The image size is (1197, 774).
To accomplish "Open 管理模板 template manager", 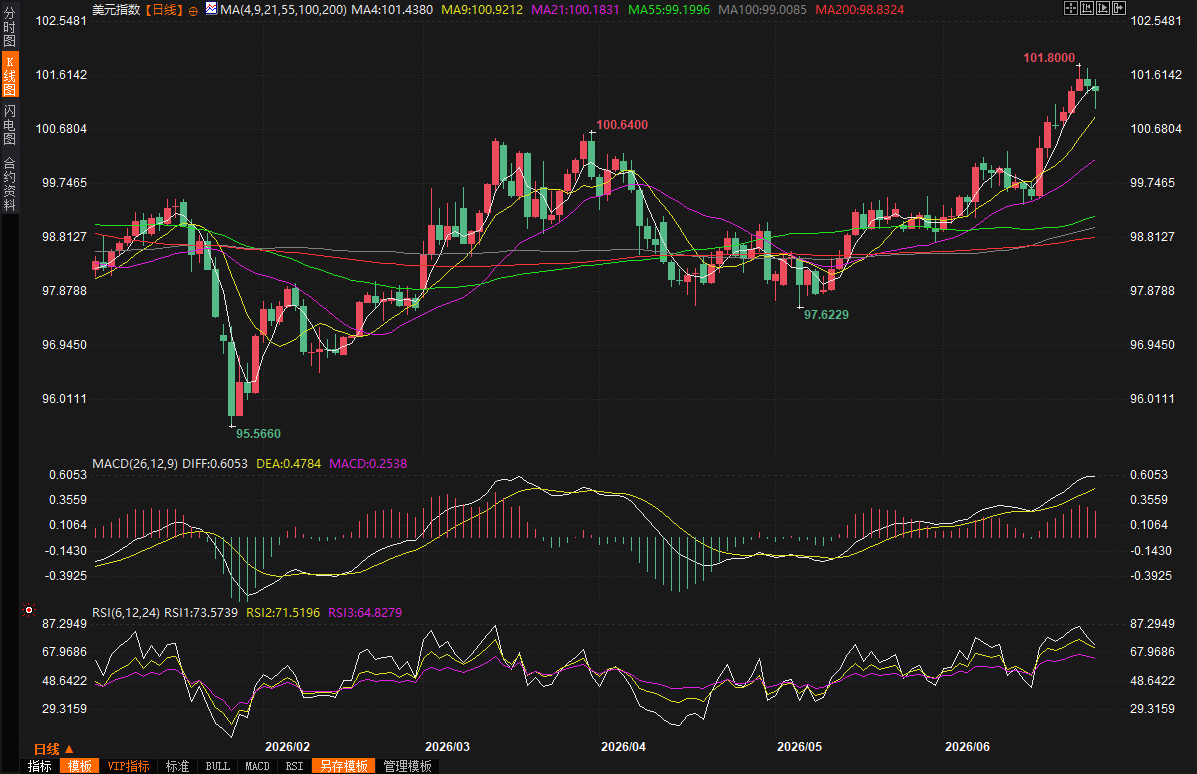I will pyautogui.click(x=408, y=766).
